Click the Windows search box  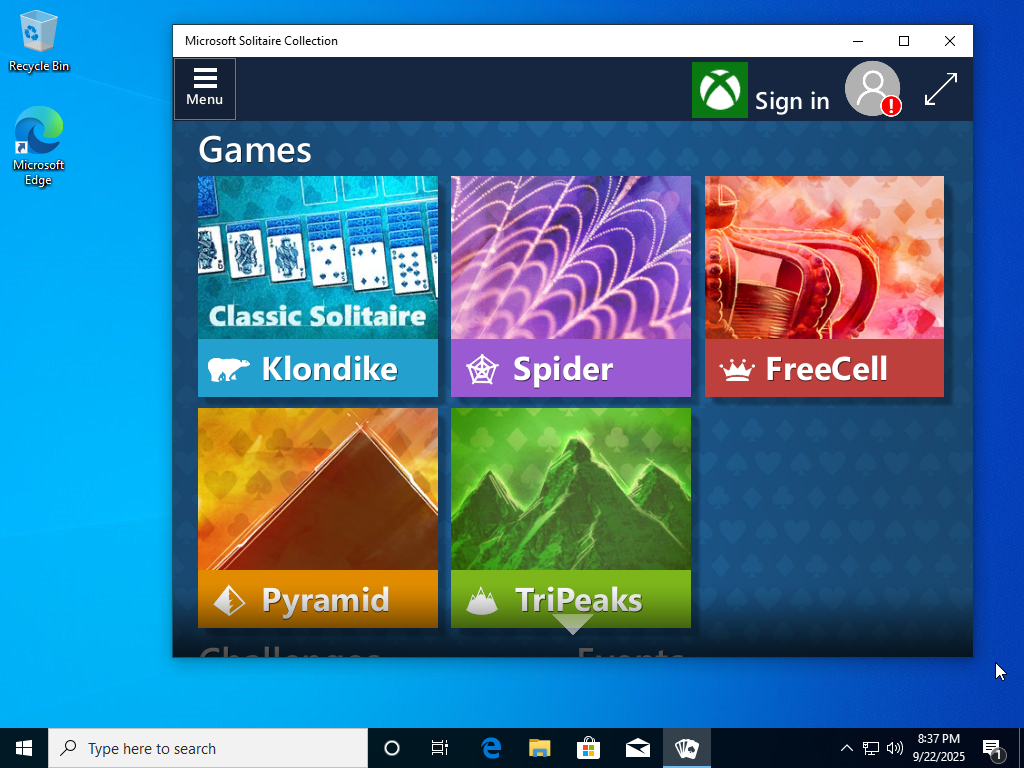pyautogui.click(x=208, y=748)
